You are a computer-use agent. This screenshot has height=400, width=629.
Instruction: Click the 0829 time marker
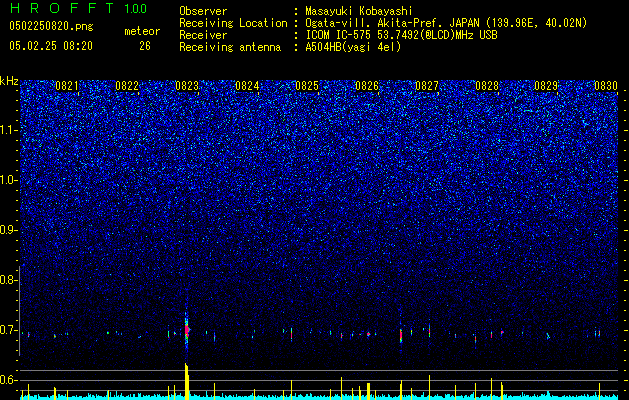(x=546, y=86)
